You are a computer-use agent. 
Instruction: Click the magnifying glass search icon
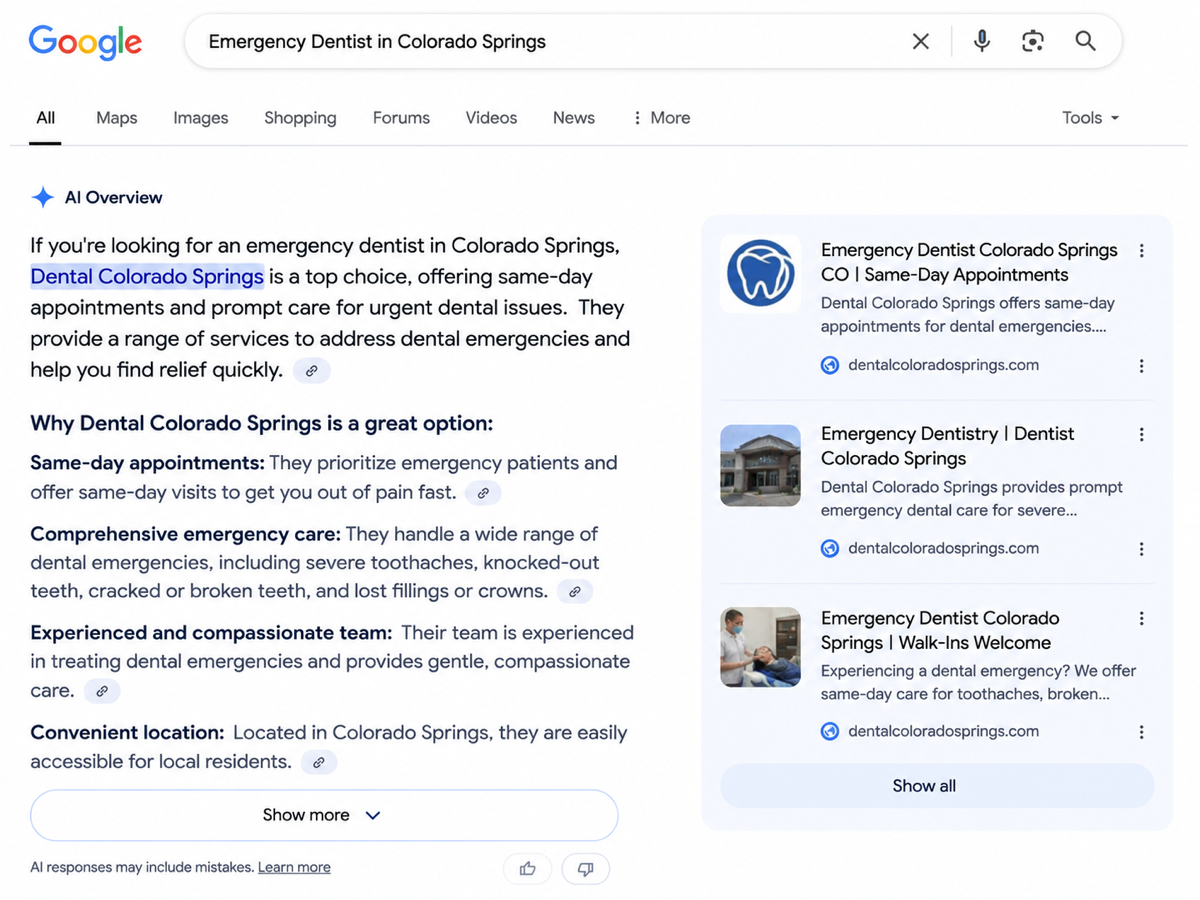(x=1085, y=41)
